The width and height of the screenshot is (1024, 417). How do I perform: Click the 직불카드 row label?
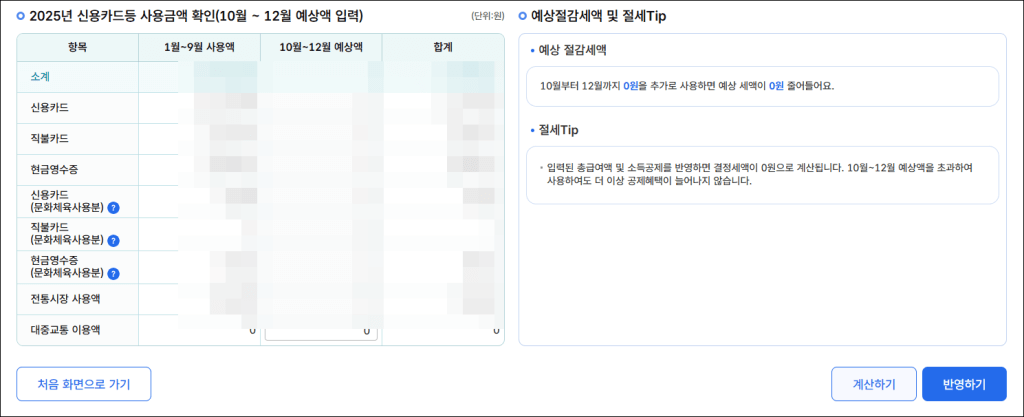pyautogui.click(x=50, y=138)
